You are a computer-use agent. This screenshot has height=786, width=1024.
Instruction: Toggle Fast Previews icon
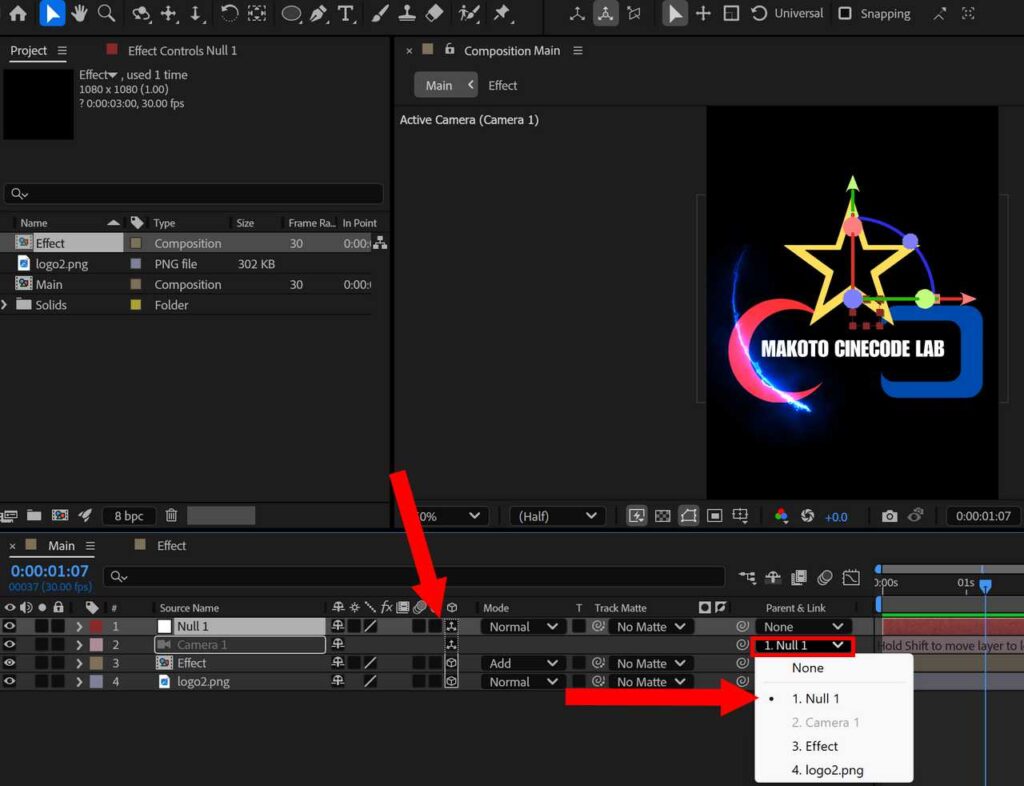pyautogui.click(x=636, y=516)
